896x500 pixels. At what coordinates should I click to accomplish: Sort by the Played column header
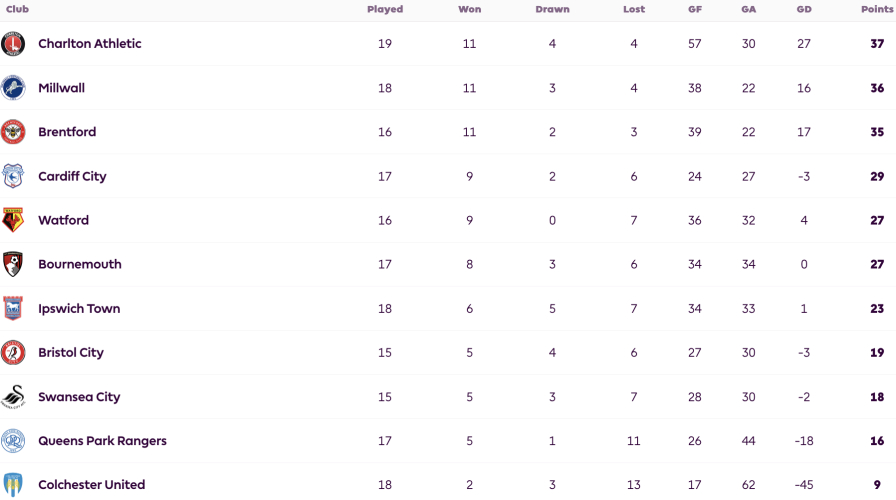coord(385,9)
